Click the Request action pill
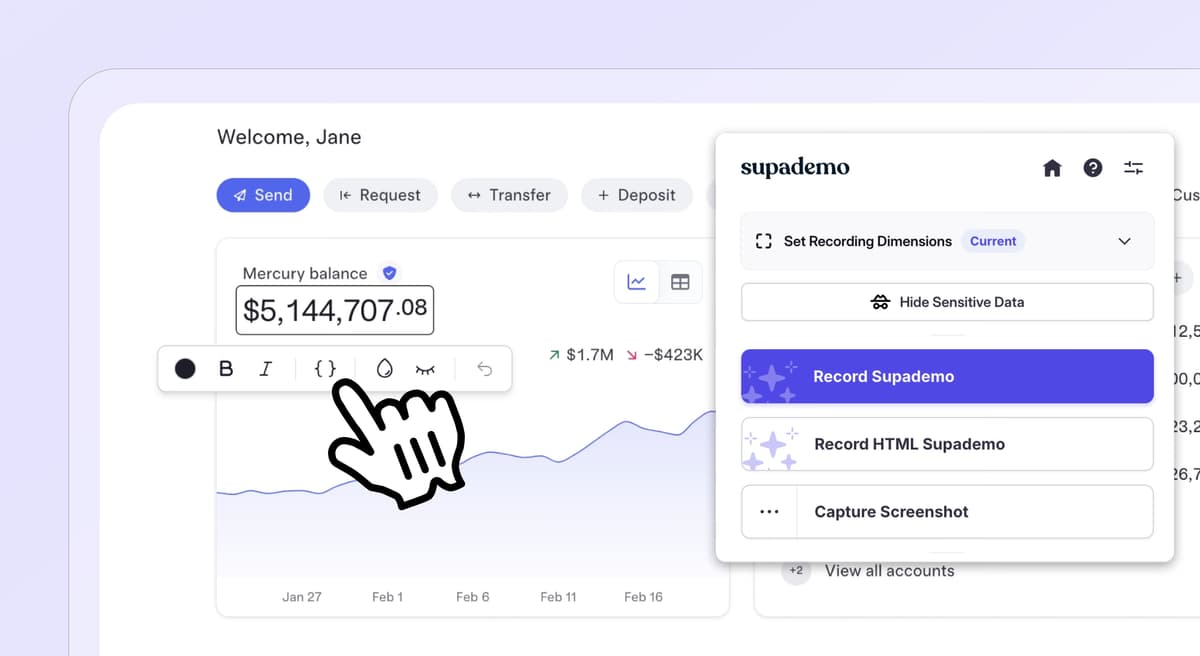 click(380, 195)
